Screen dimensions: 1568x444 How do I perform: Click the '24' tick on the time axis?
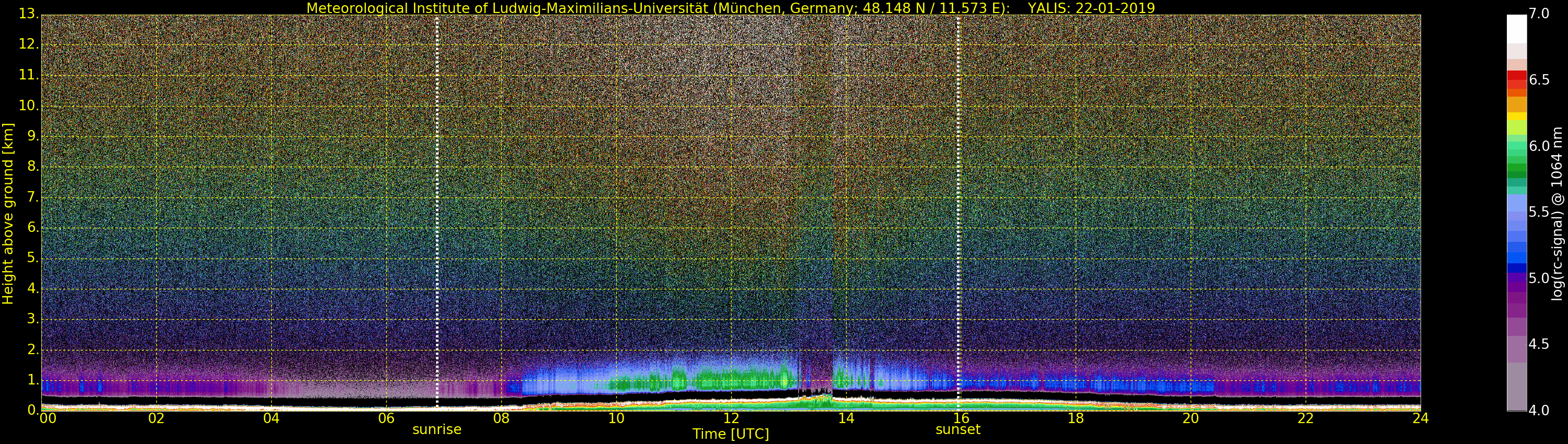1420,418
